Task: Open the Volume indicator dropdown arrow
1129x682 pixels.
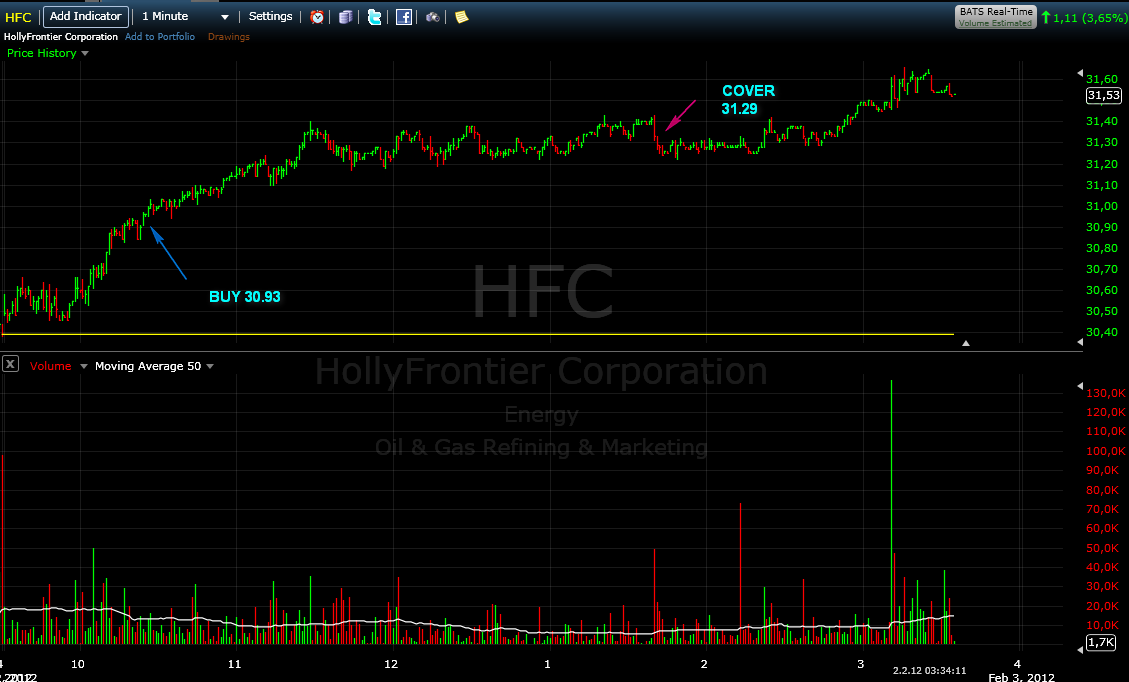Action: tap(84, 366)
